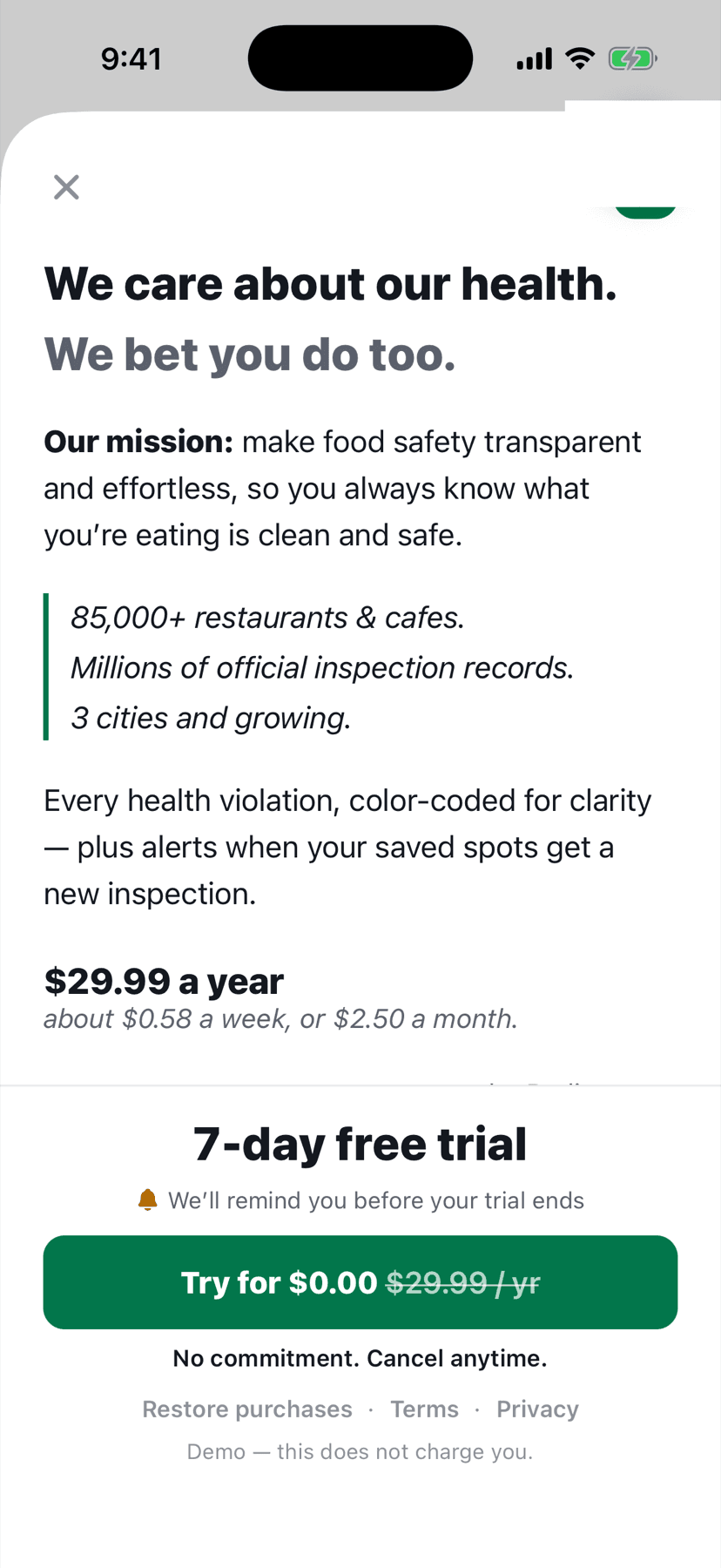Tap the Wi-Fi icon in status bar

(x=580, y=58)
